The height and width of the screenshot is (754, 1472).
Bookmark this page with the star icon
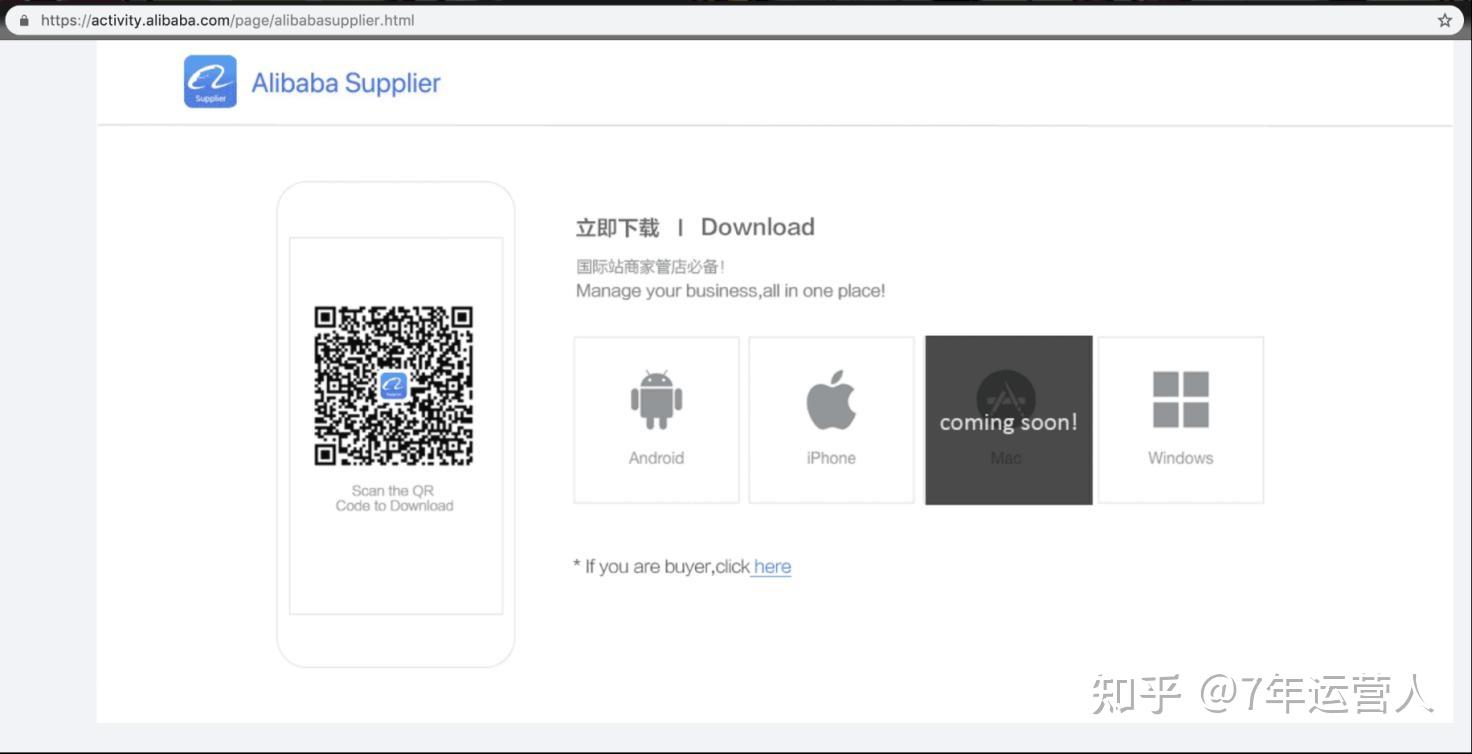[1445, 20]
